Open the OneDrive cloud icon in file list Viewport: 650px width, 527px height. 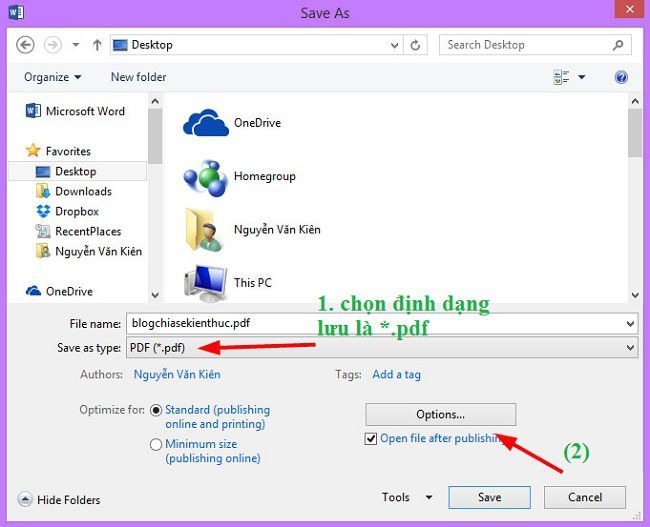[x=205, y=123]
